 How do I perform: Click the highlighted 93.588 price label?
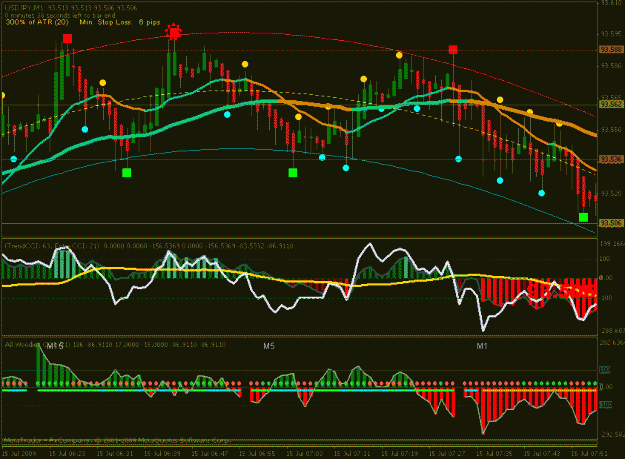tap(611, 49)
